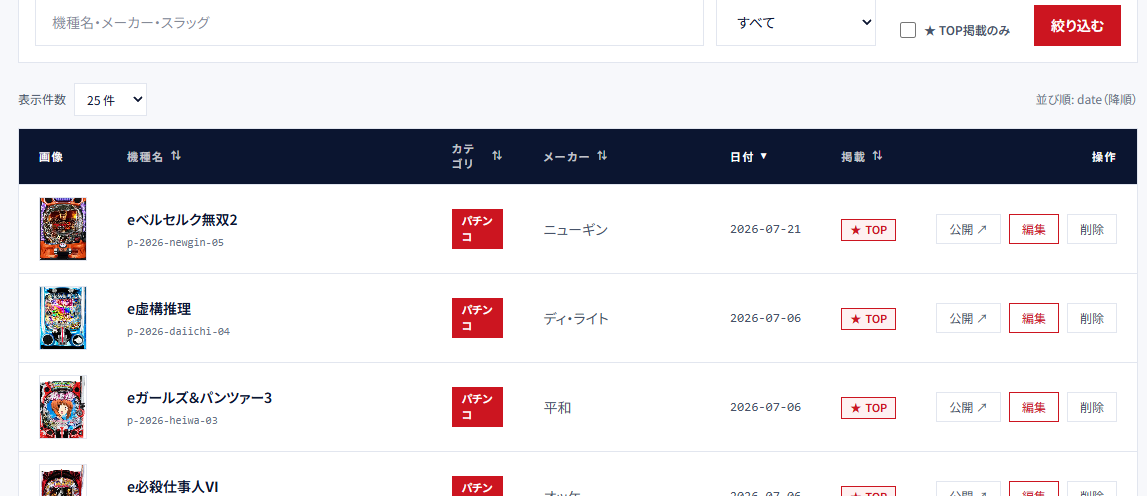Click 編集 for eガールズ&パンツァー3
Screen dimensions: 1147x496
pos(1034,407)
